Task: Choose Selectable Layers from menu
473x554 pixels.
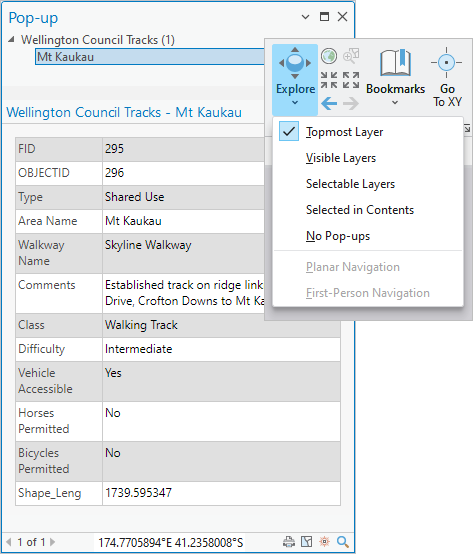Action: pos(350,184)
